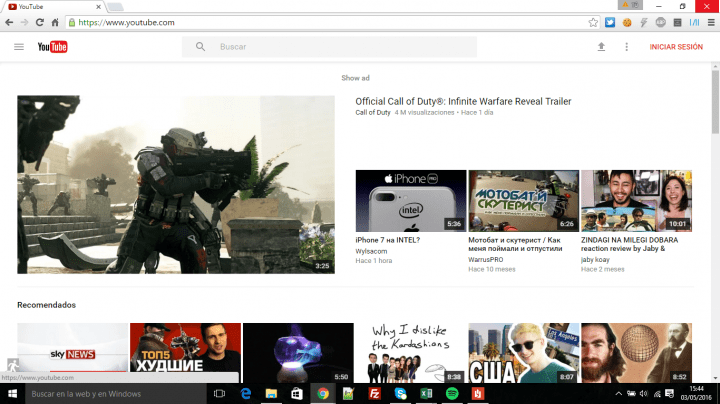Image resolution: width=720 pixels, height=404 pixels.
Task: Open the США video thumbnail
Action: [523, 353]
